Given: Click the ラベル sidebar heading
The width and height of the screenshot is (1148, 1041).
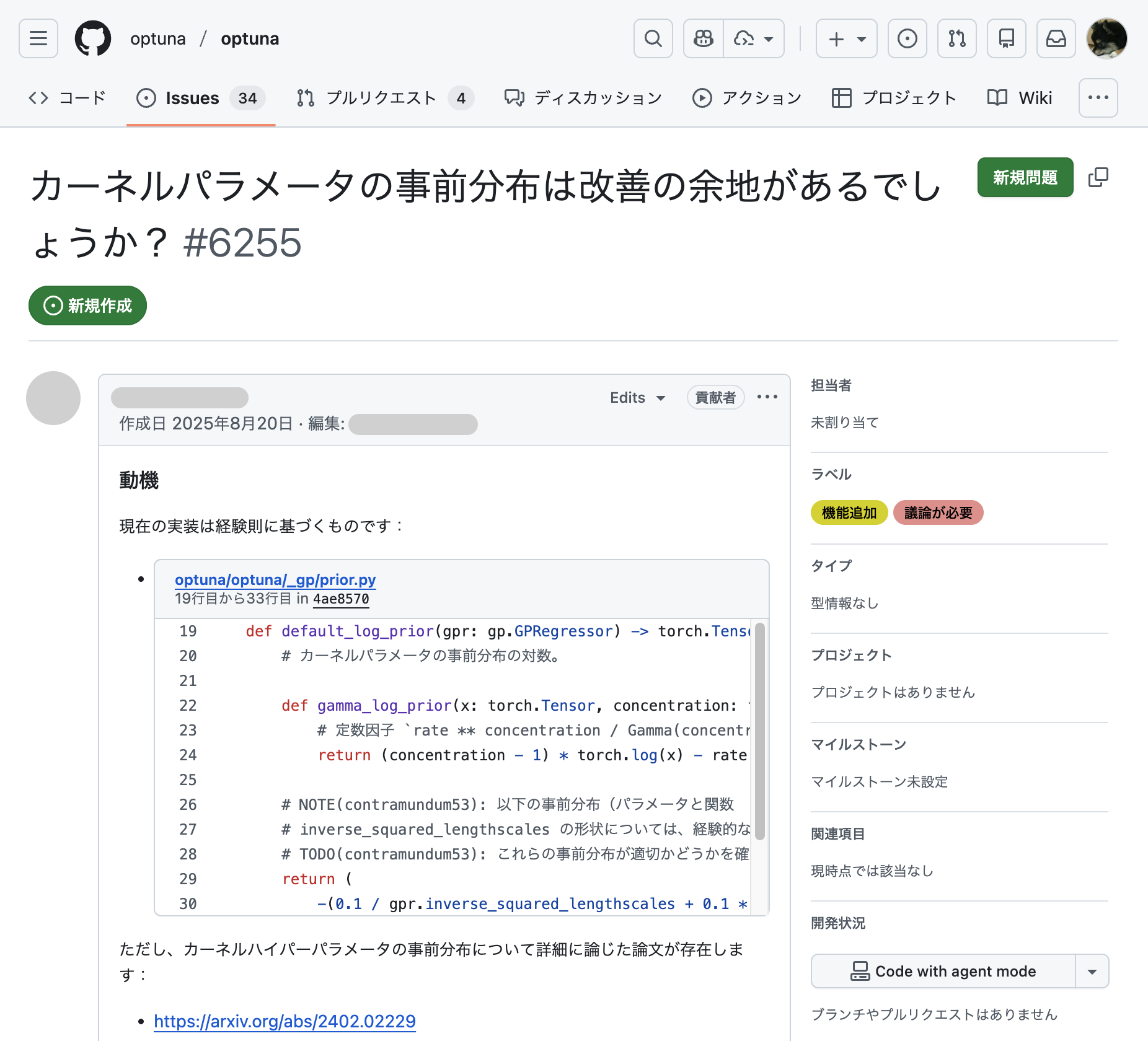Looking at the screenshot, I should (x=831, y=474).
